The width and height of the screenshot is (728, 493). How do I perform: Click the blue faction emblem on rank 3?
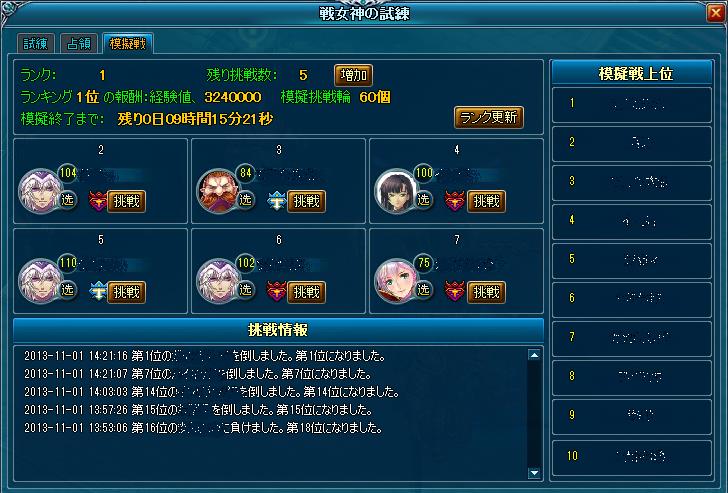277,201
